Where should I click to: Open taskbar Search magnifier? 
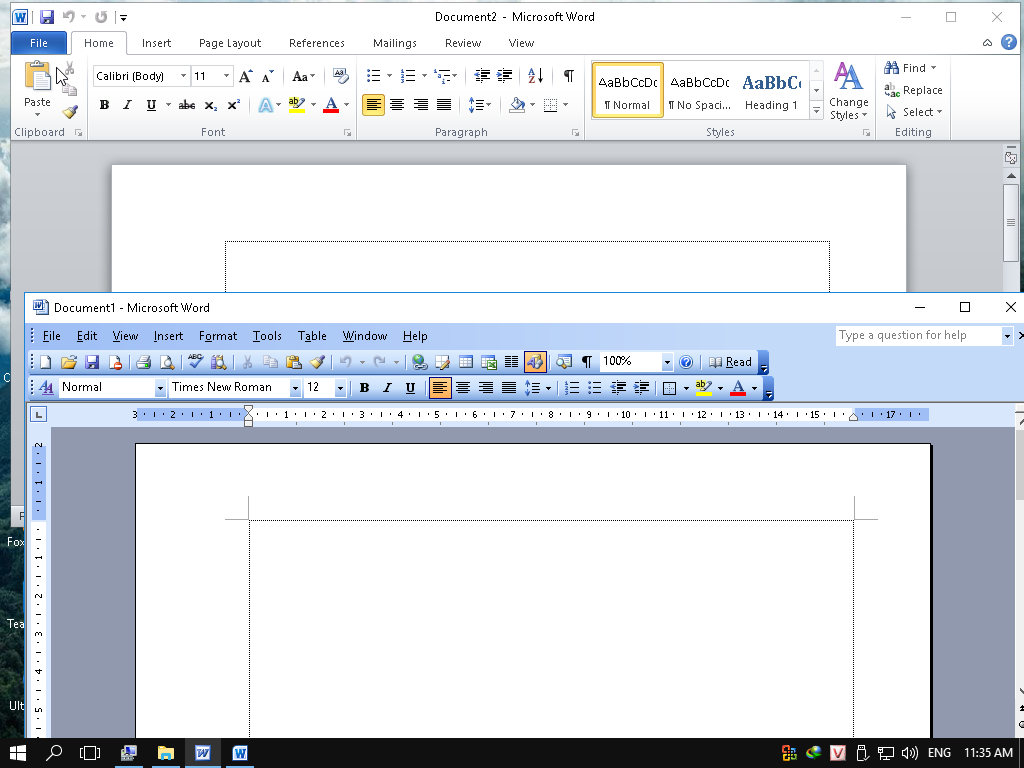pyautogui.click(x=54, y=753)
